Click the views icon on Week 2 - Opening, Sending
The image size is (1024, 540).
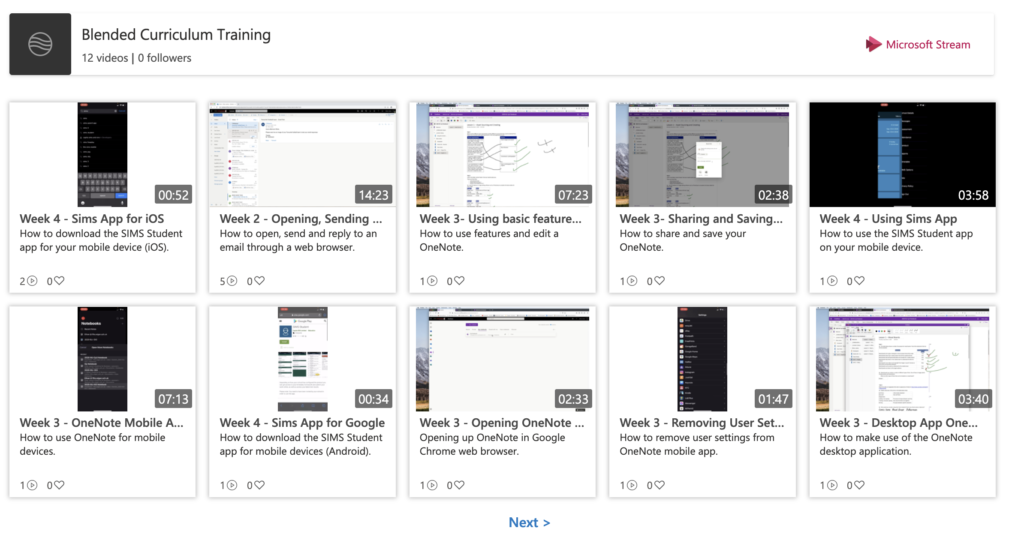click(232, 281)
